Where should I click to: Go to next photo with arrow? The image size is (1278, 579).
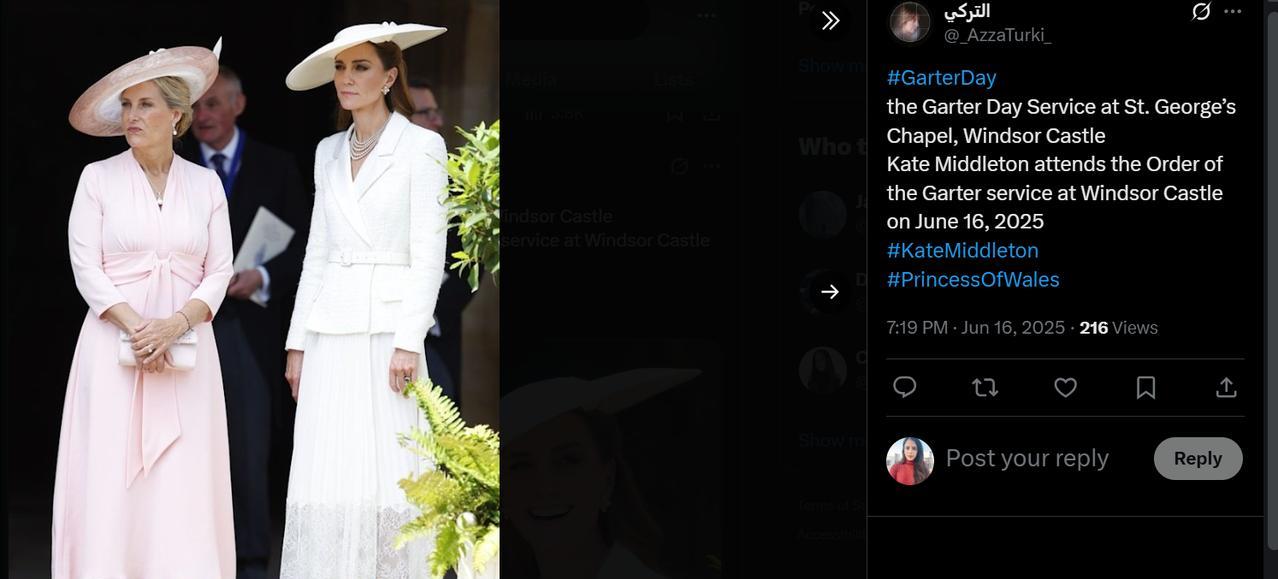[x=830, y=292]
